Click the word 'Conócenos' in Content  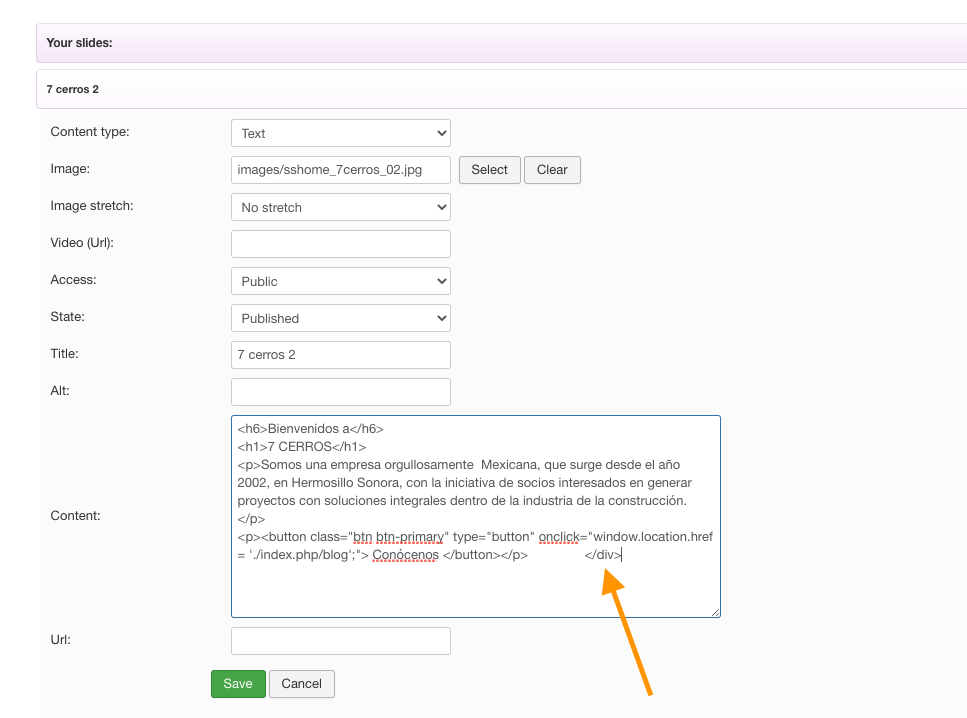[406, 555]
